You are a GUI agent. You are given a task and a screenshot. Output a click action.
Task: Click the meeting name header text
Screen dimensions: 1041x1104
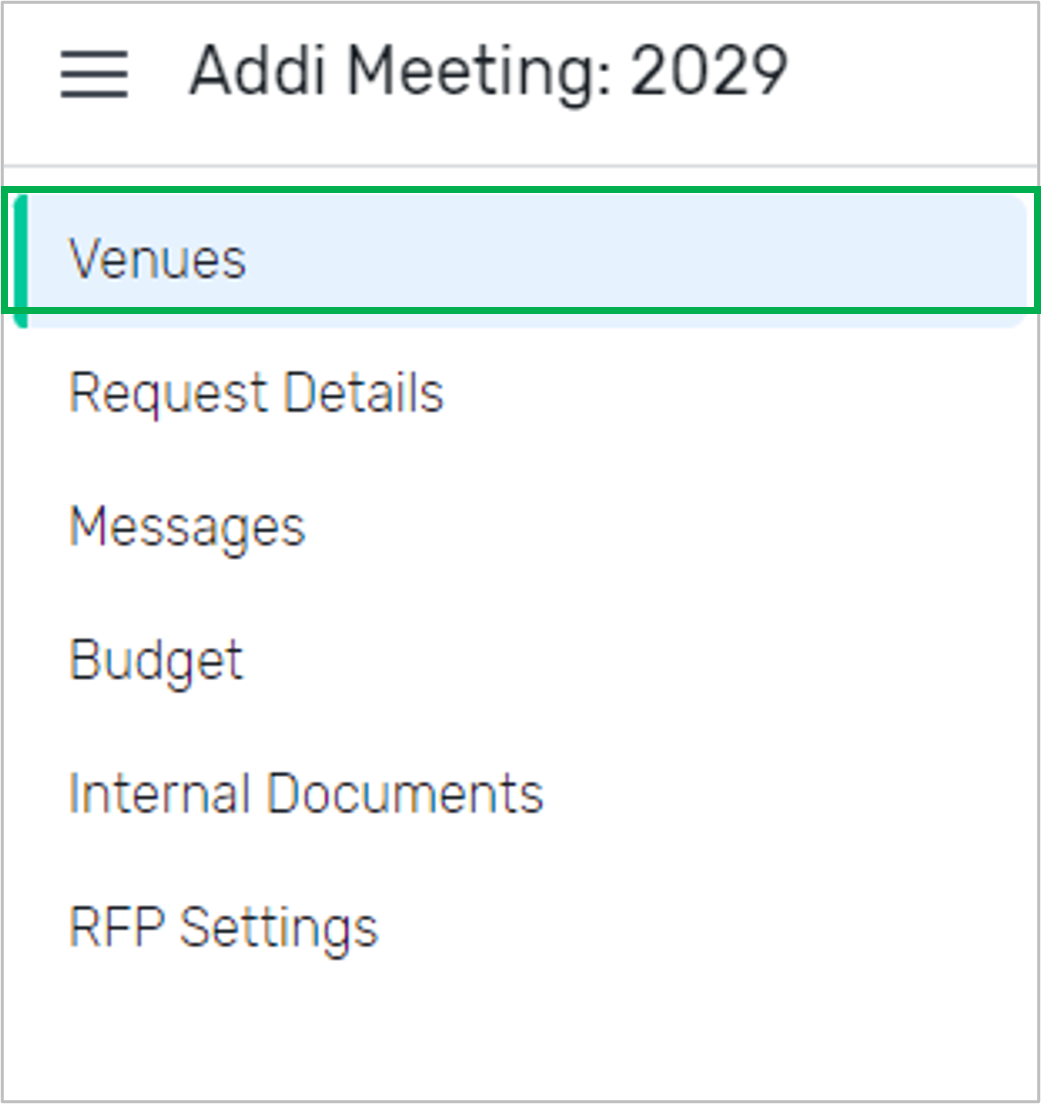click(x=488, y=72)
